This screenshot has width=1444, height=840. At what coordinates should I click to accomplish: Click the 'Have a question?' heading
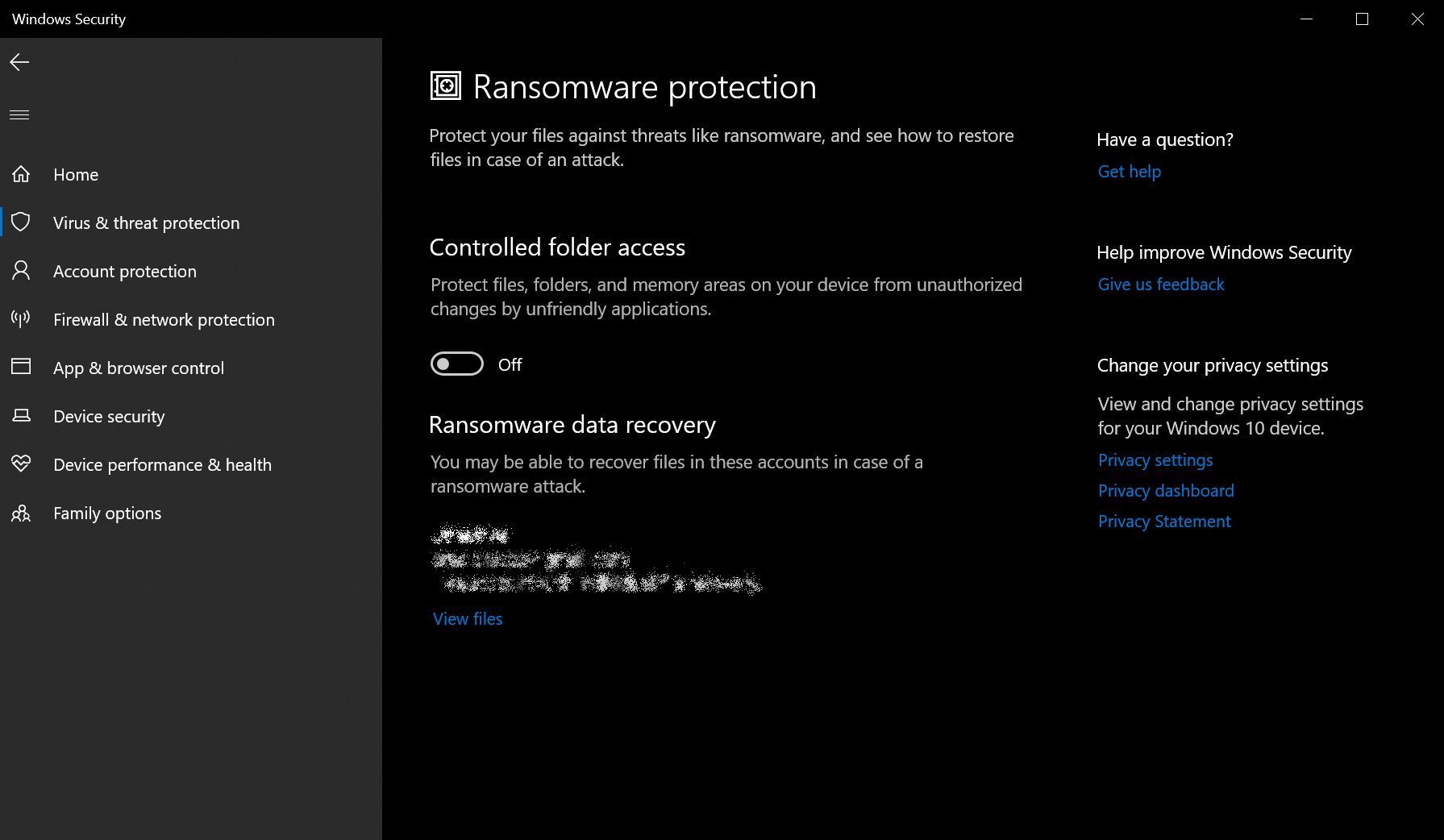1165,139
